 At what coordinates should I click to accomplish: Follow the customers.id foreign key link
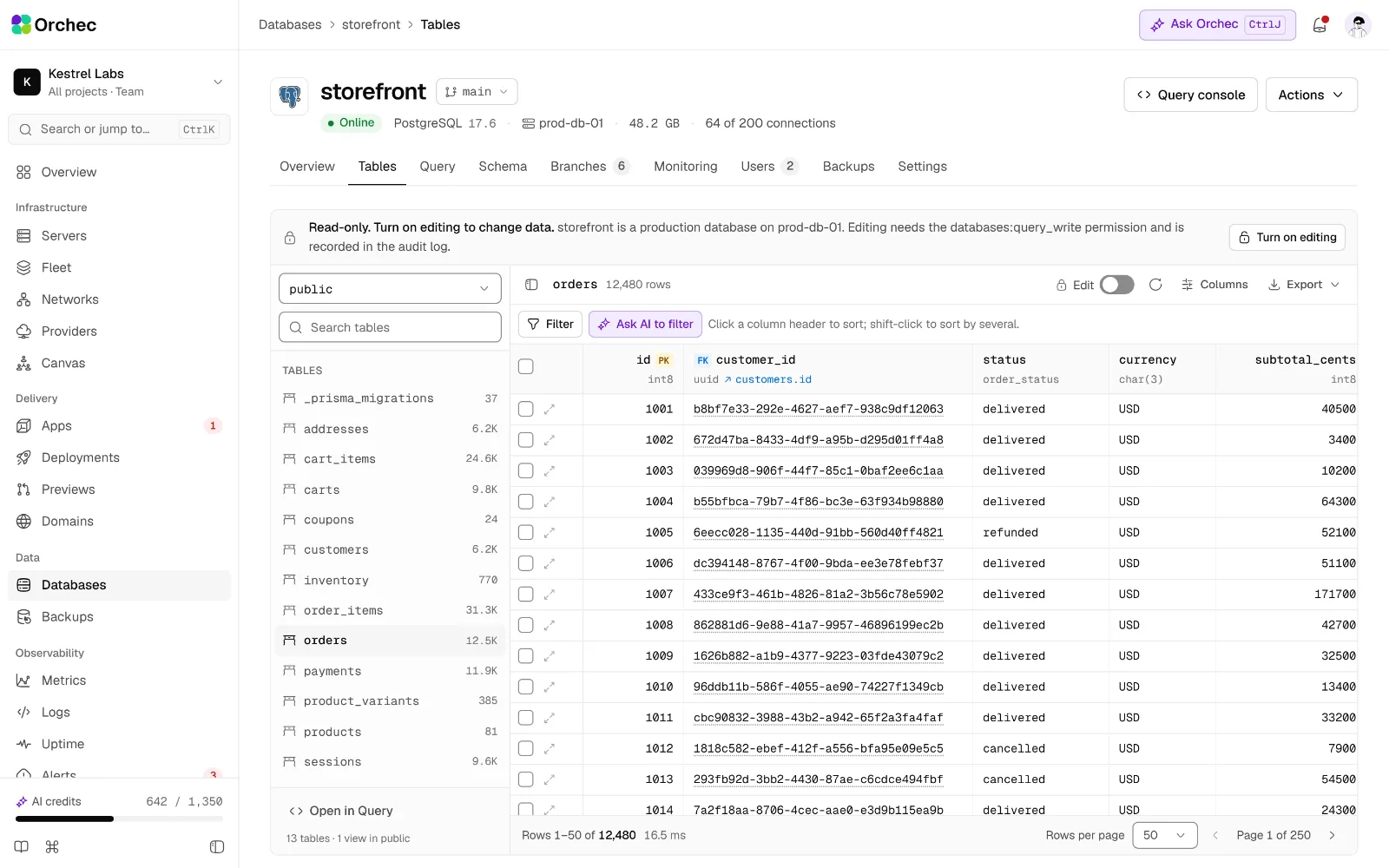point(768,379)
